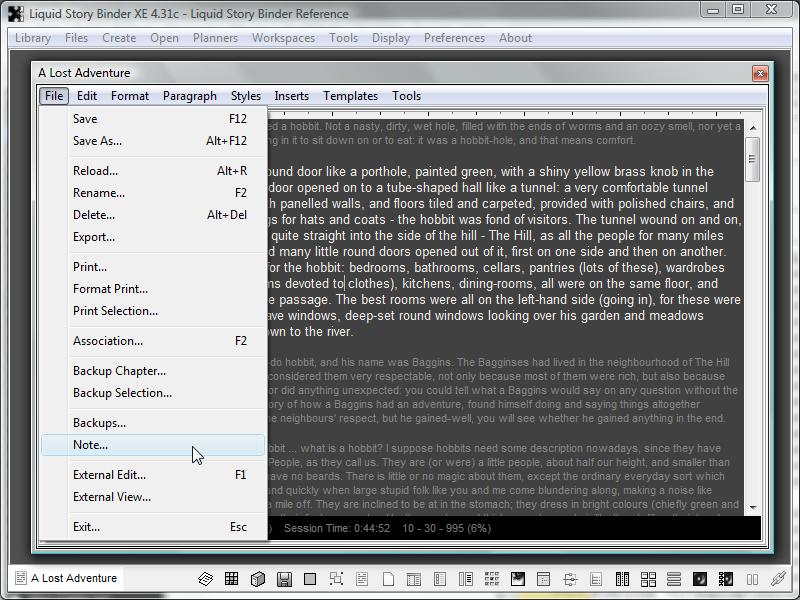
Task: Choose Note... from the File menu
Action: click(x=90, y=445)
